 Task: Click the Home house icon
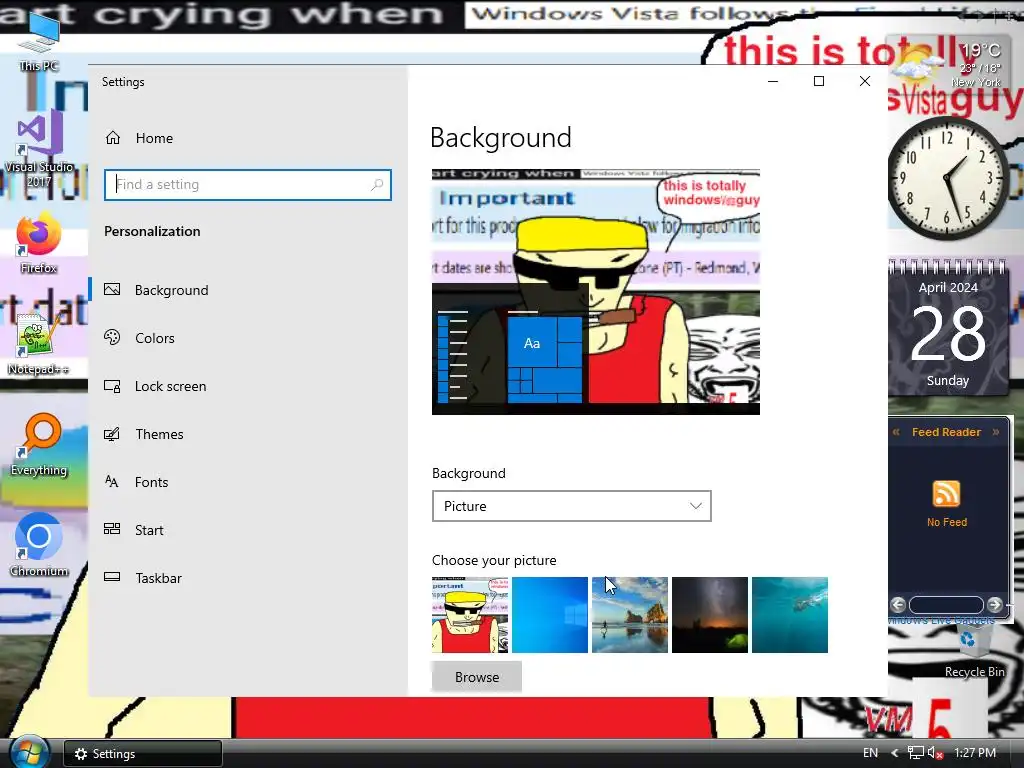coord(113,138)
